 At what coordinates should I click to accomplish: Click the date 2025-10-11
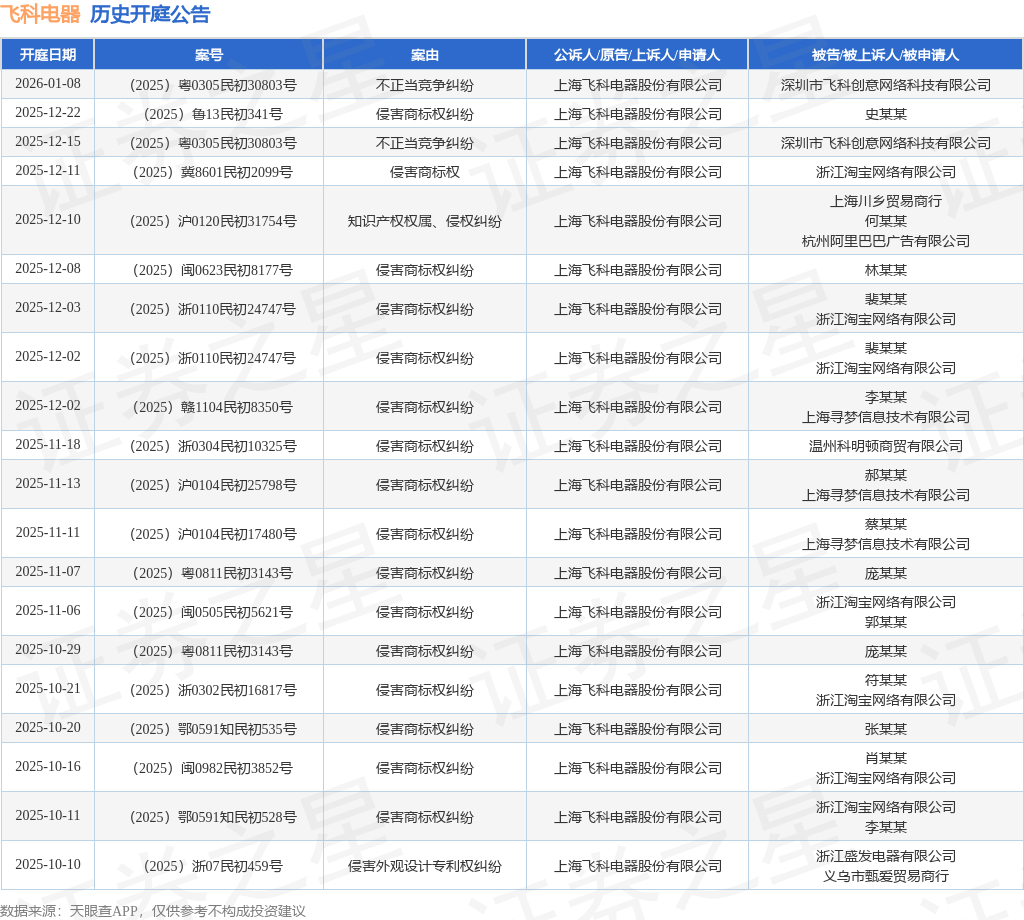pos(48,816)
